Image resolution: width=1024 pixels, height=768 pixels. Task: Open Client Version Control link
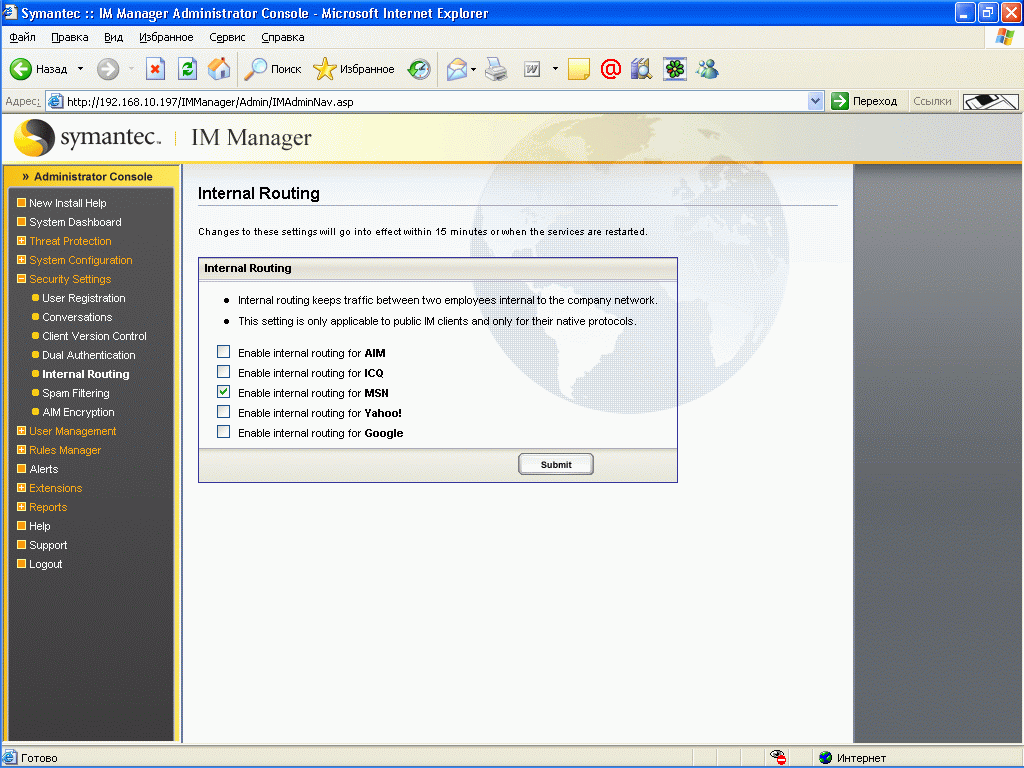[x=94, y=336]
